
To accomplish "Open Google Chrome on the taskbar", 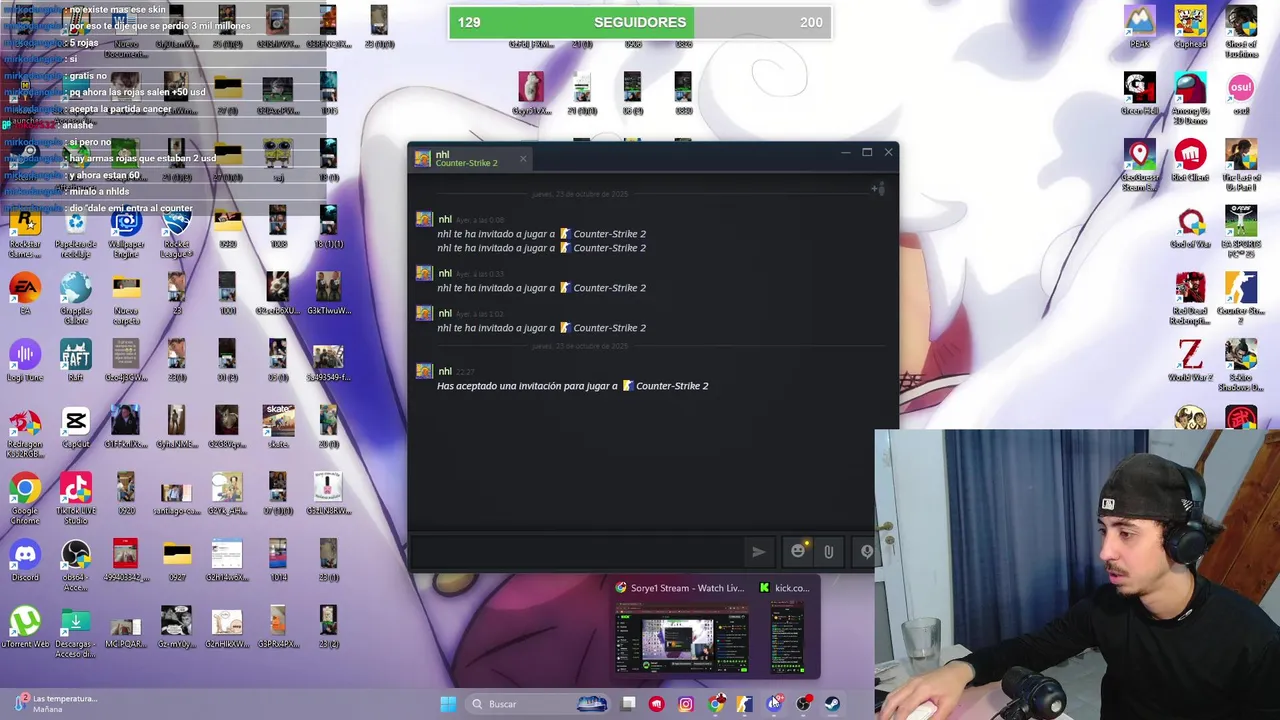I will pyautogui.click(x=715, y=704).
